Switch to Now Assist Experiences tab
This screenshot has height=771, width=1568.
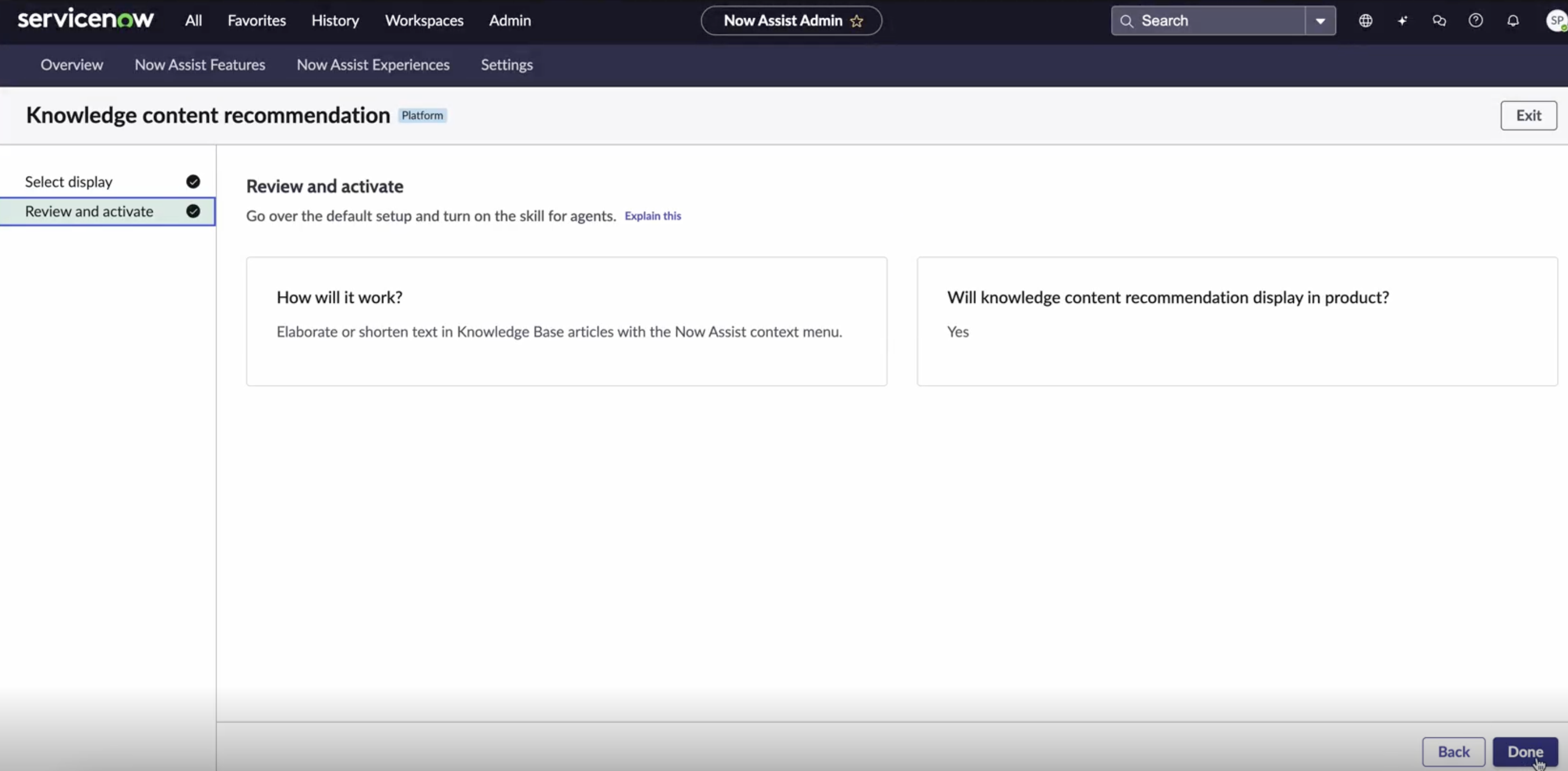pos(373,65)
